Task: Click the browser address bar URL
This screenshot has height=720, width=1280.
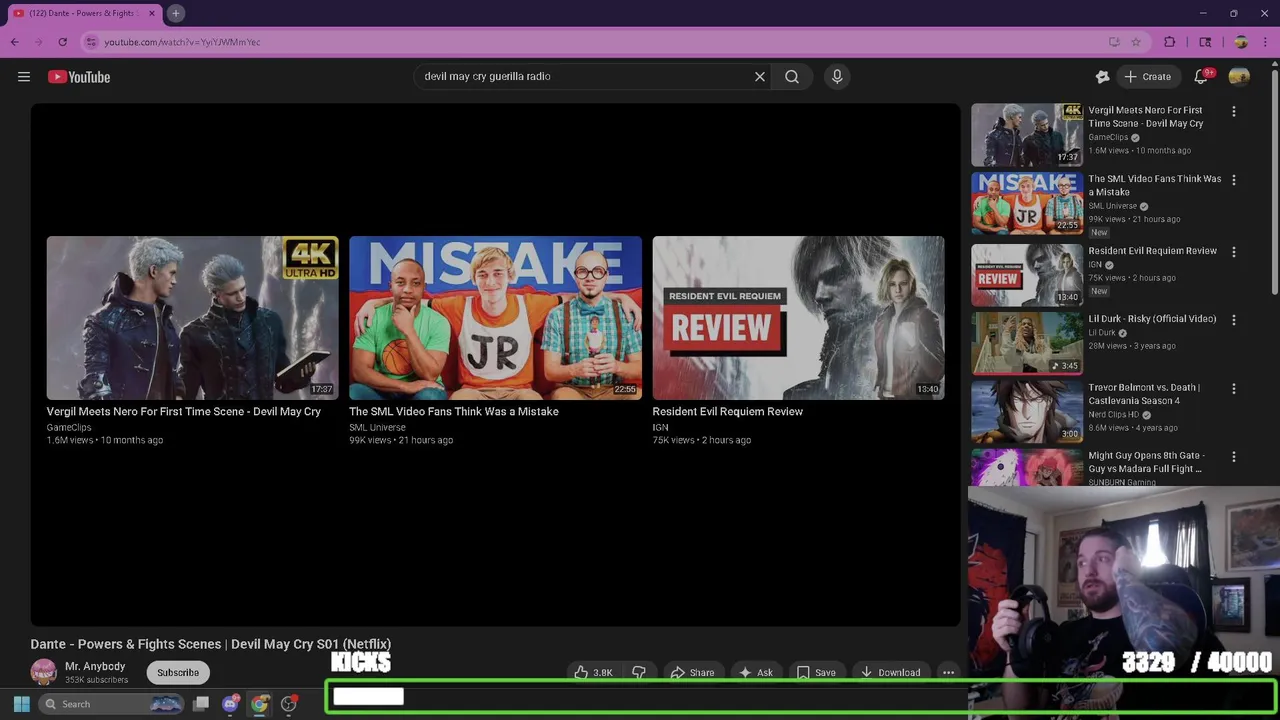Action: pyautogui.click(x=182, y=42)
